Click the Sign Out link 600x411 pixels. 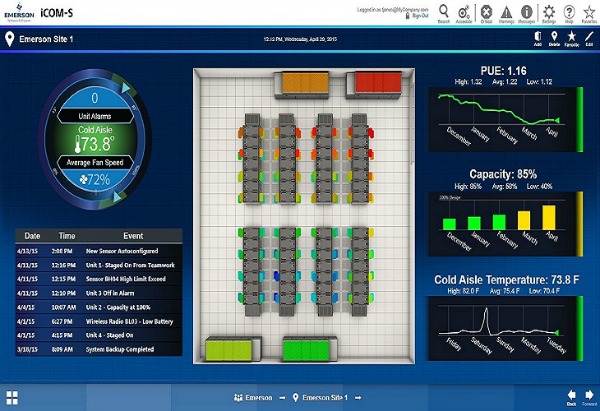420,16
